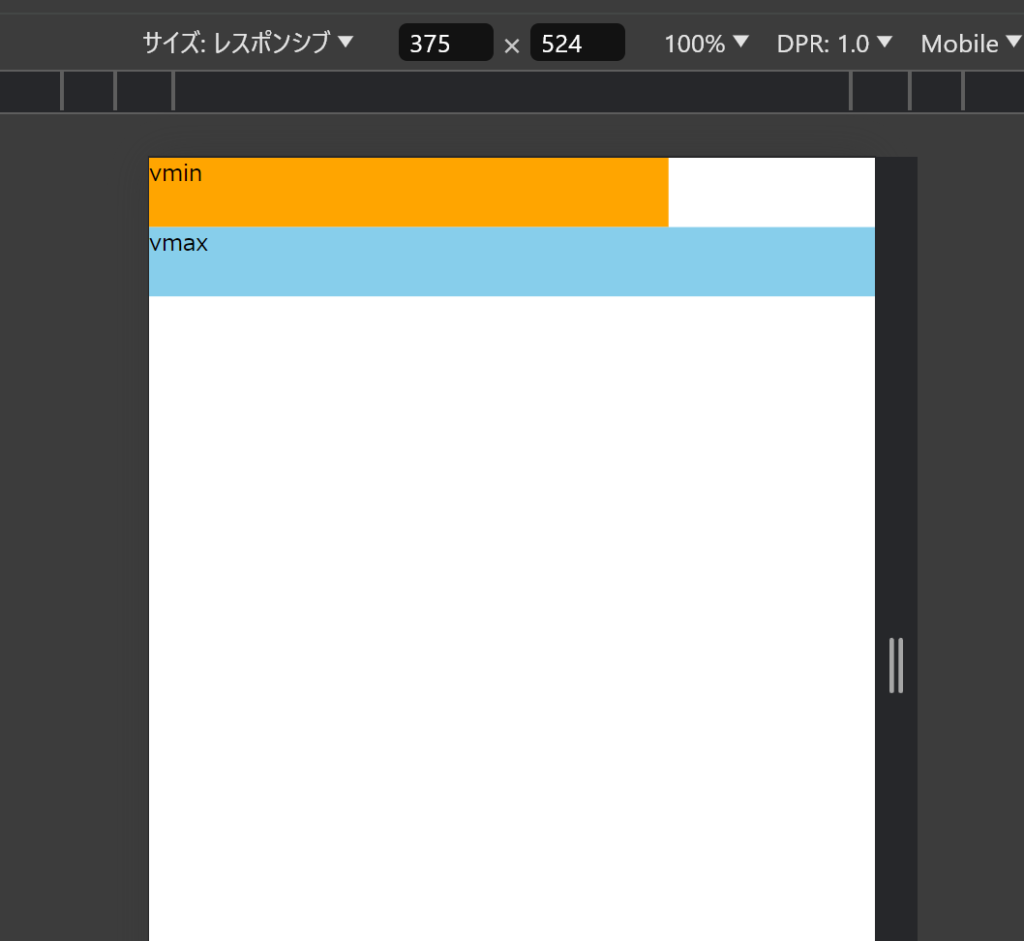Click the レスポンシブ dropdown arrow icon
This screenshot has width=1024, height=941.
[x=343, y=43]
